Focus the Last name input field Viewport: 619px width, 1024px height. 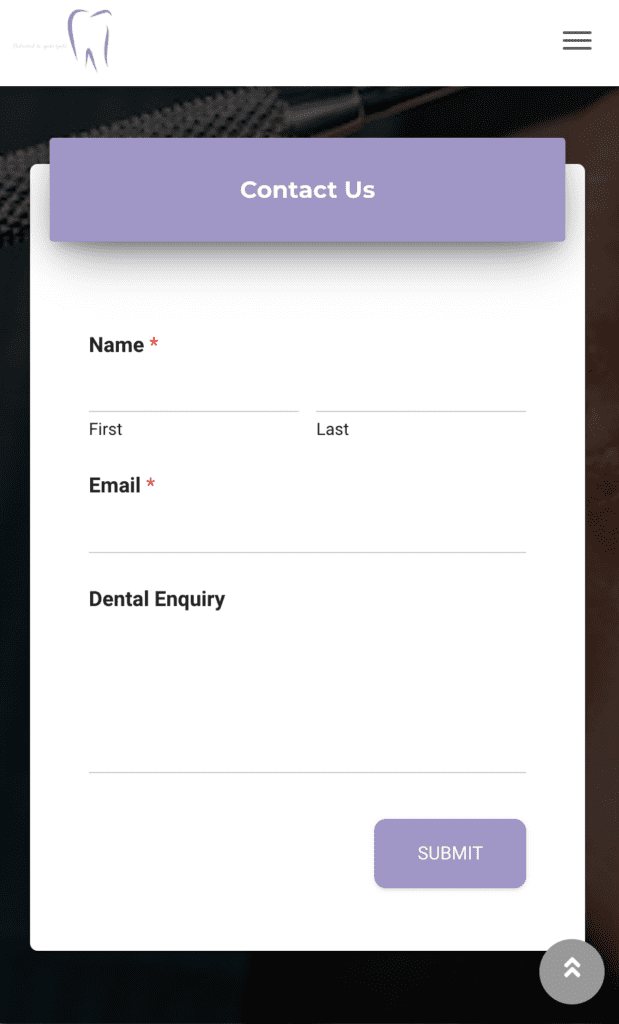coord(420,391)
